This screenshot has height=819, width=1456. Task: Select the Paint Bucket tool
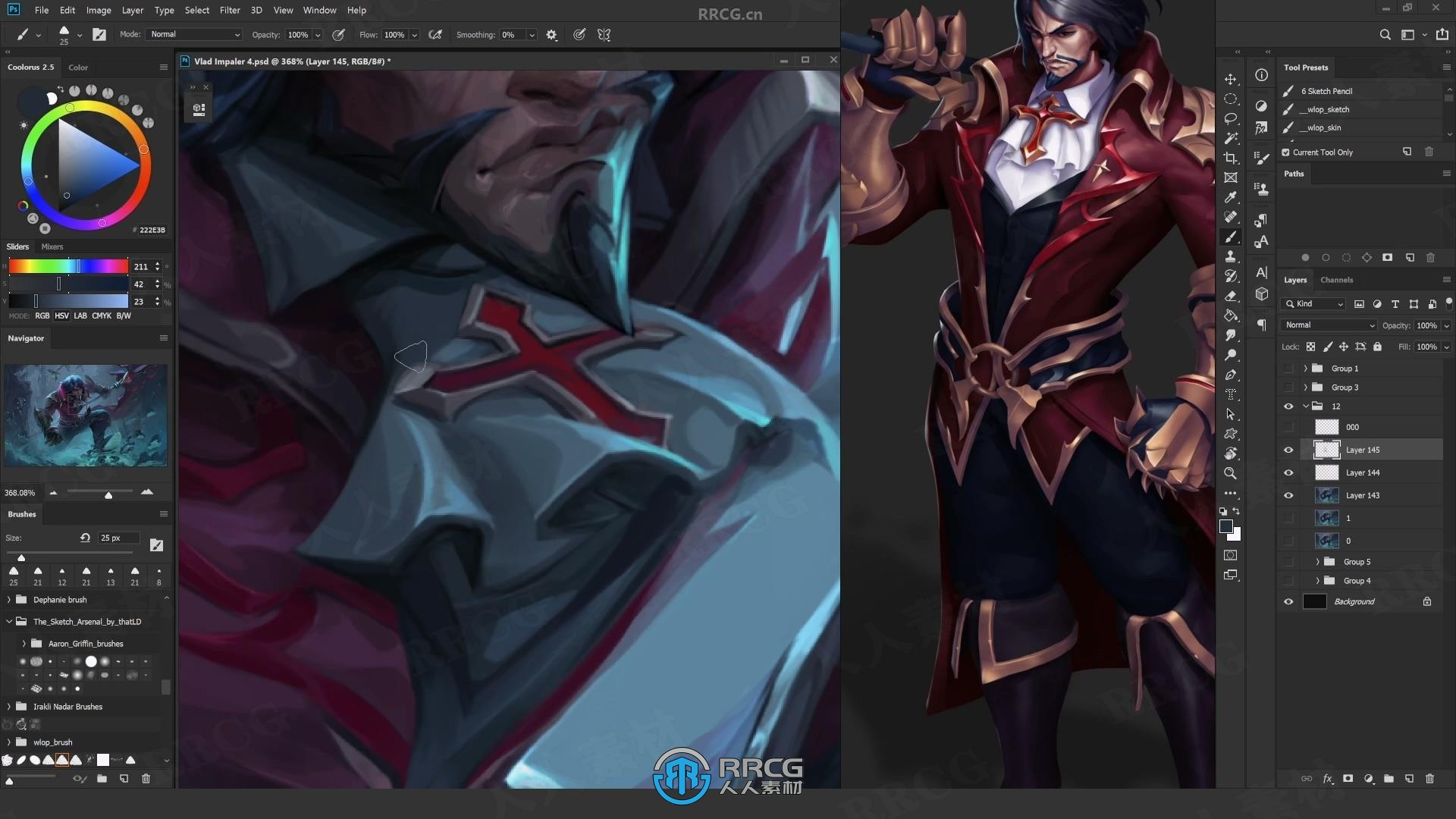1231,315
